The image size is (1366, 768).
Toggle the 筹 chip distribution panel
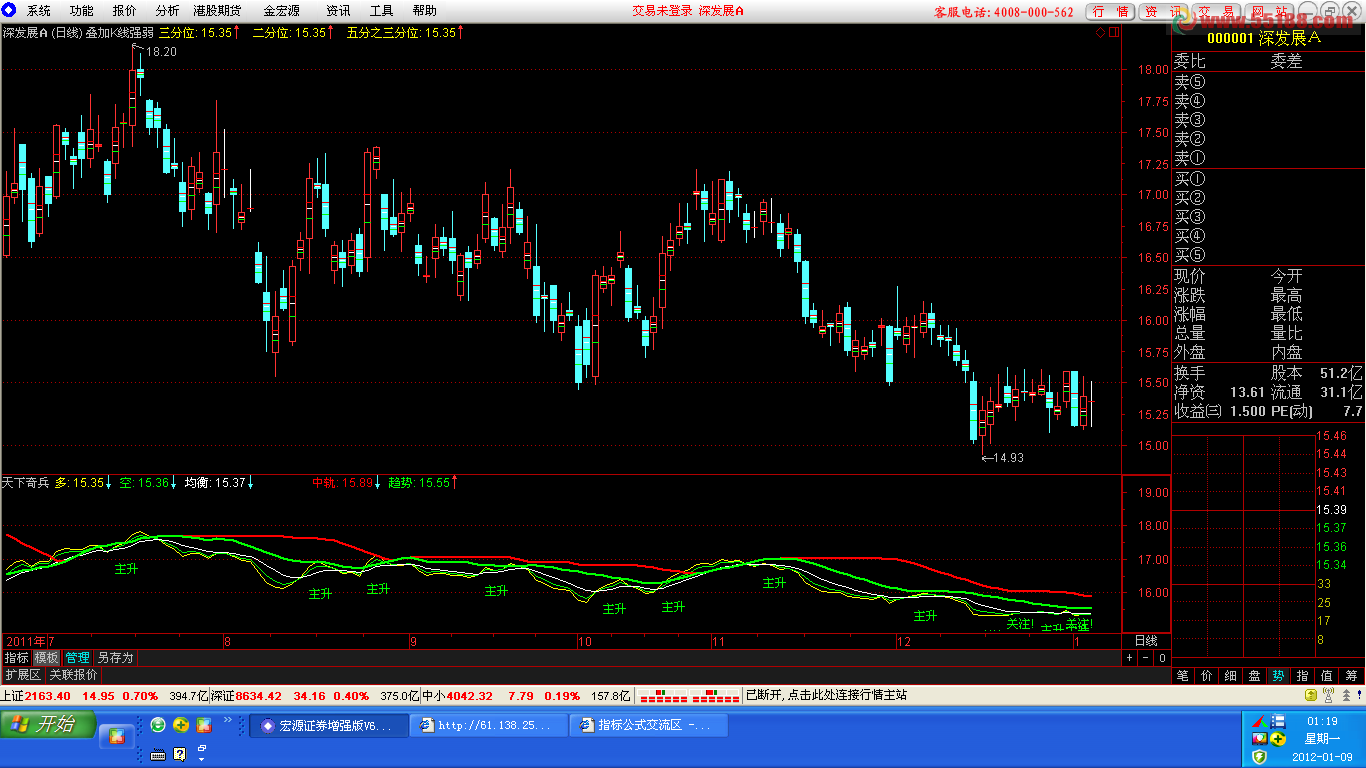point(1351,676)
